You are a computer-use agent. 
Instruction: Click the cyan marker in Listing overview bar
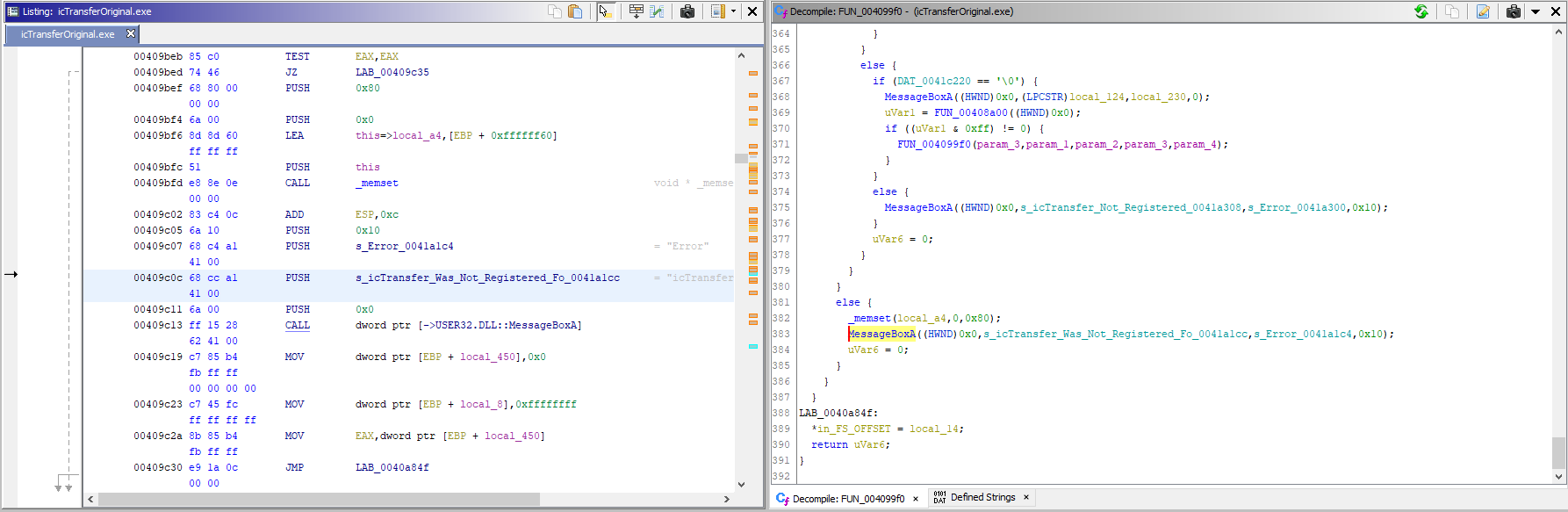coord(753,347)
